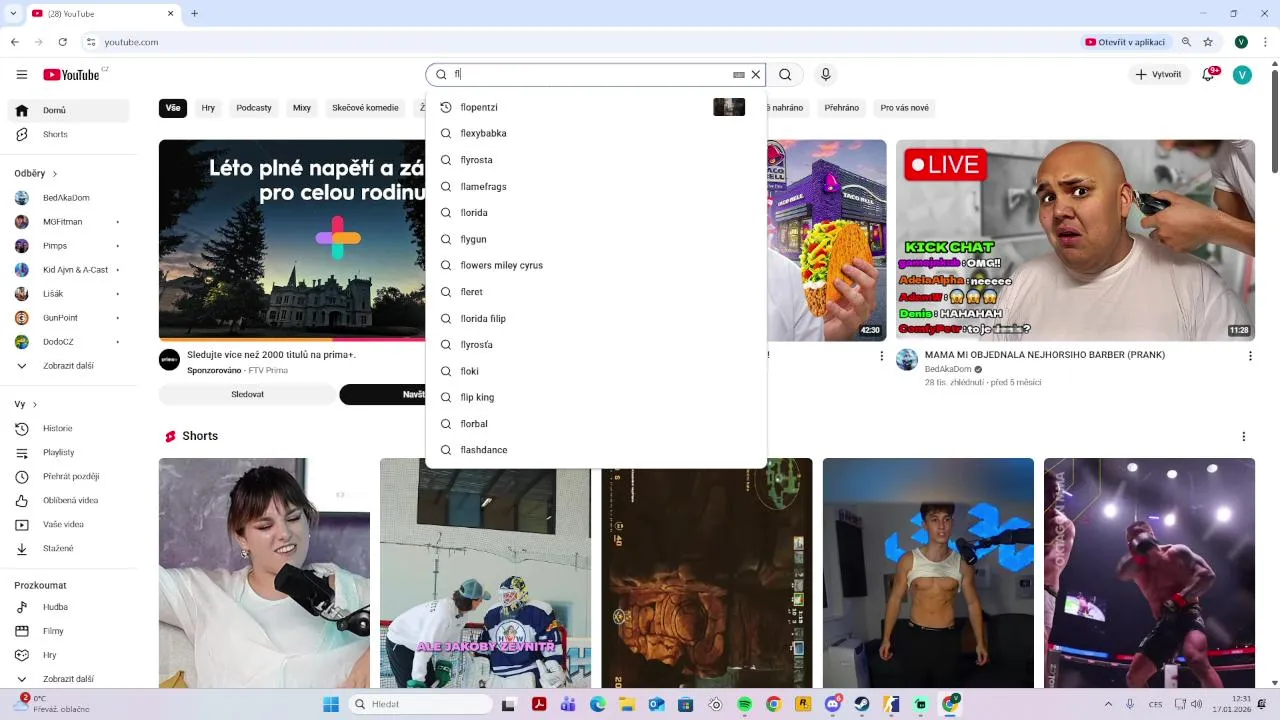Select the flashdance suggestion
This screenshot has height=720, width=1280.
pyautogui.click(x=596, y=450)
